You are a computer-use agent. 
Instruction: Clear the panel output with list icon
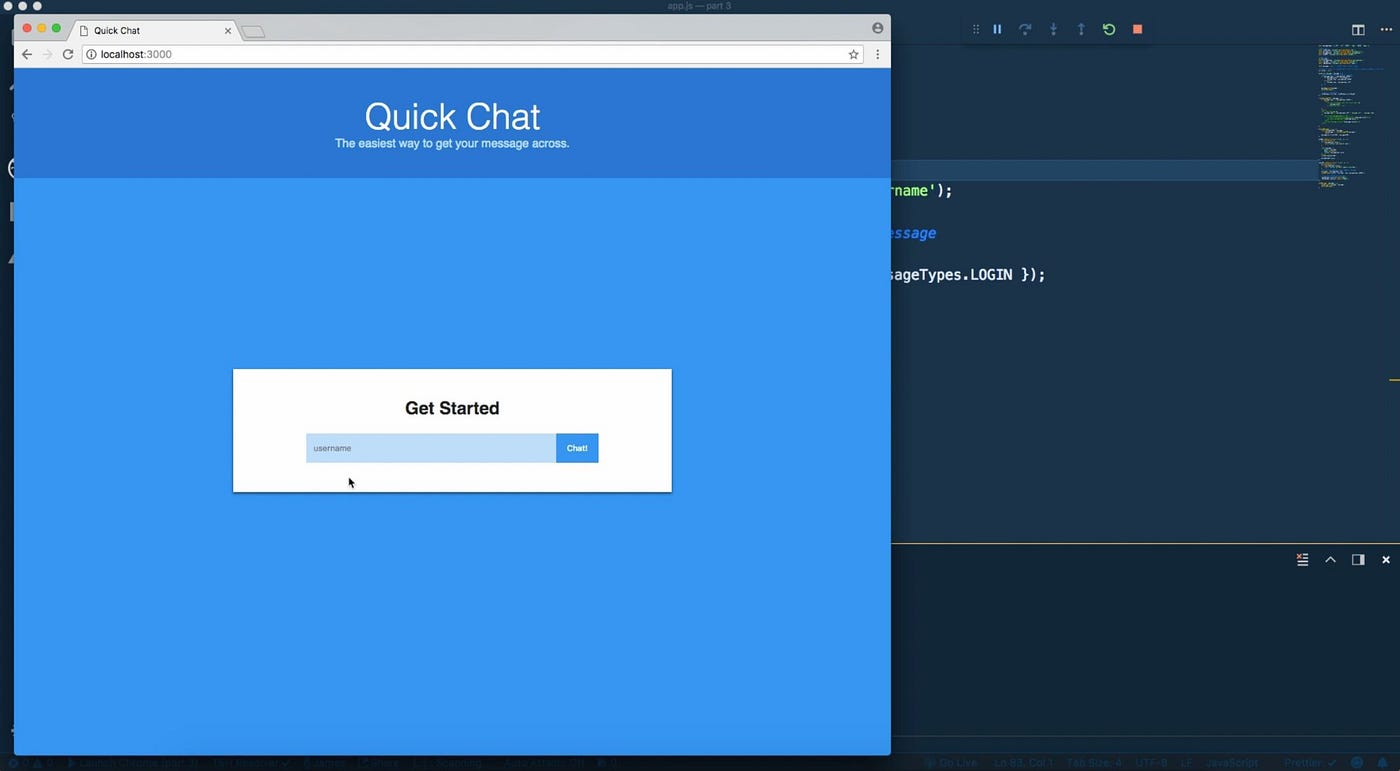(x=1302, y=560)
